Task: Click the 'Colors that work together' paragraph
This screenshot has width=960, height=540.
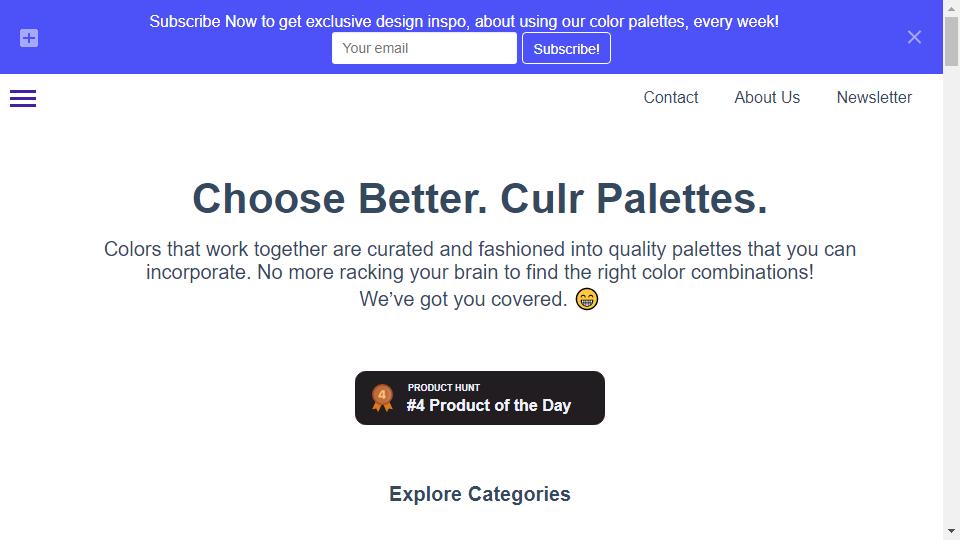Action: [x=480, y=274]
